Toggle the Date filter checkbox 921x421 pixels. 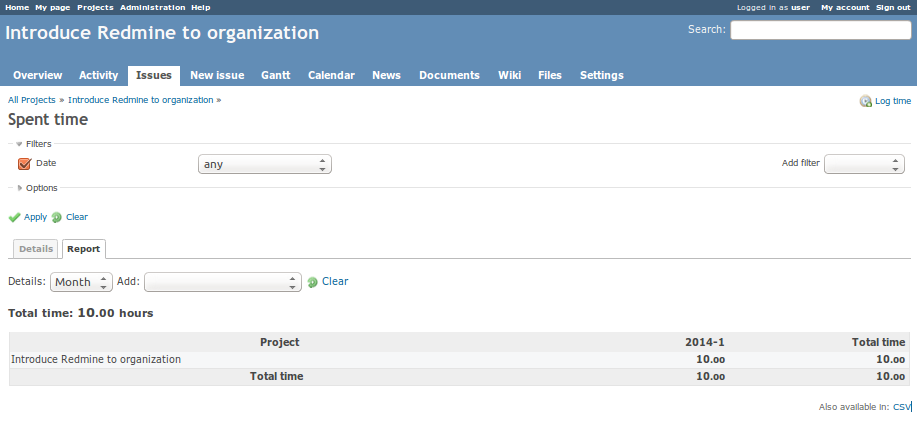pyautogui.click(x=24, y=163)
